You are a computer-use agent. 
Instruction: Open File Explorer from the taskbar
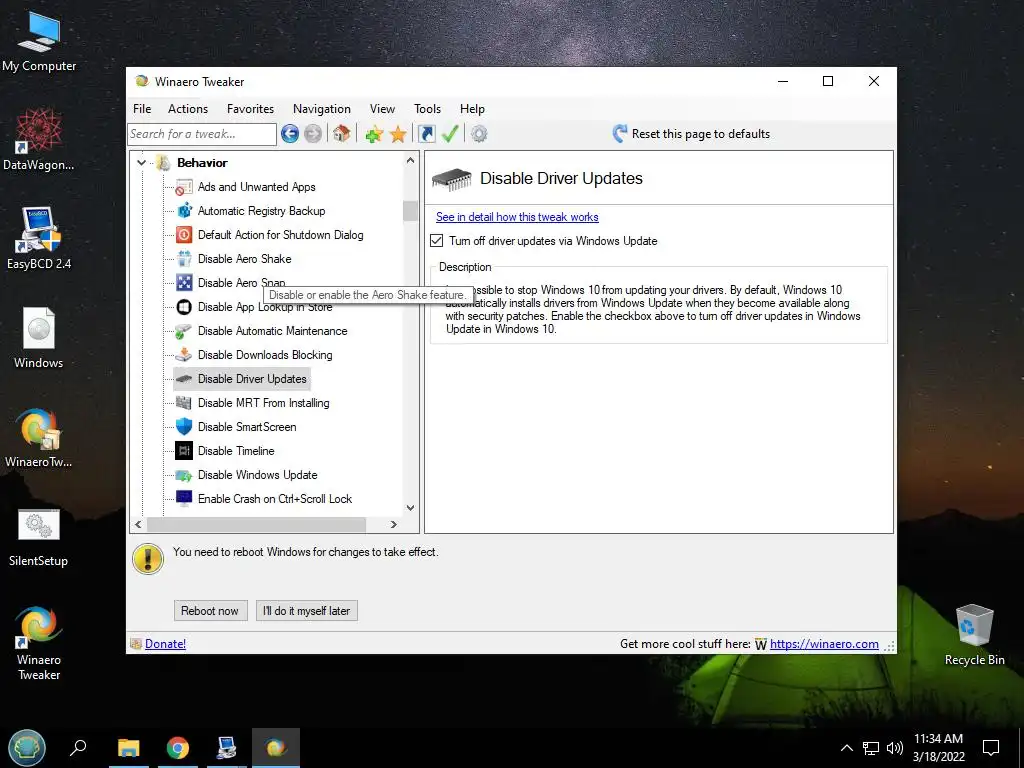click(129, 748)
